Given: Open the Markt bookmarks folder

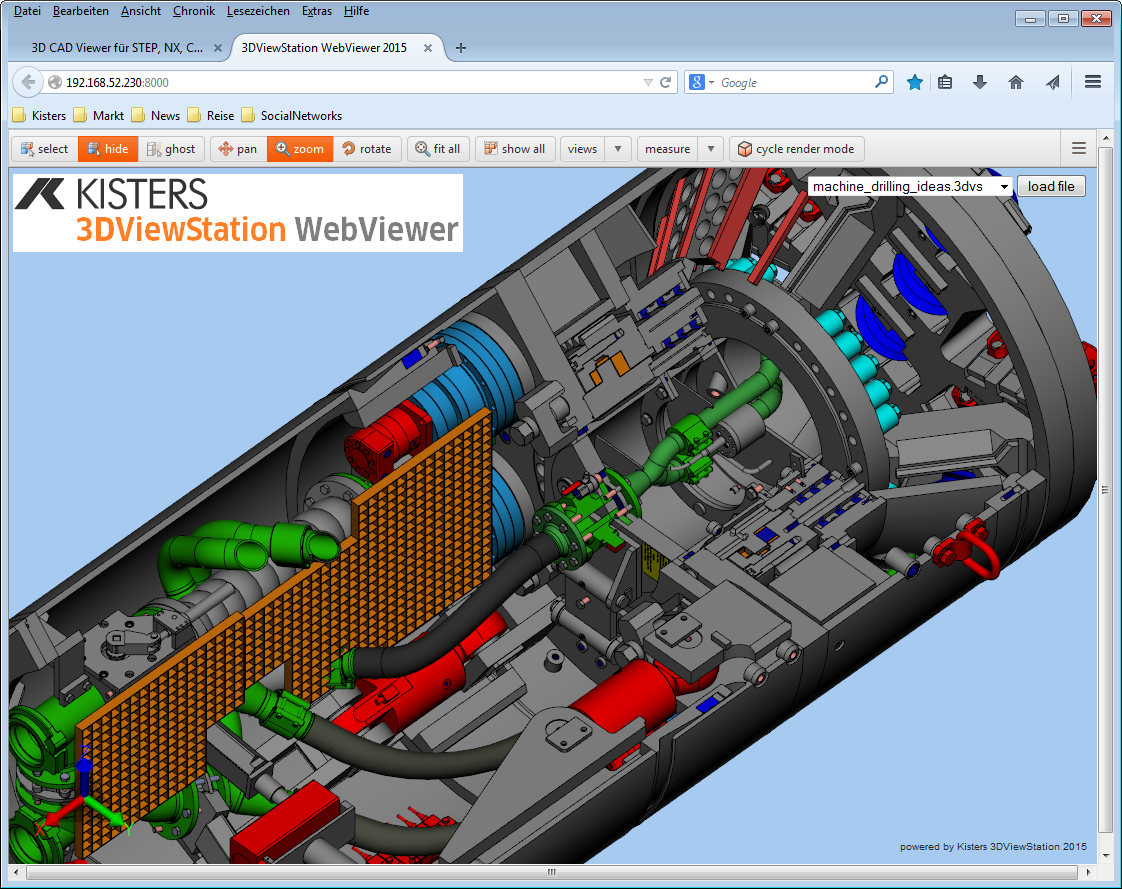Looking at the screenshot, I should [x=99, y=115].
